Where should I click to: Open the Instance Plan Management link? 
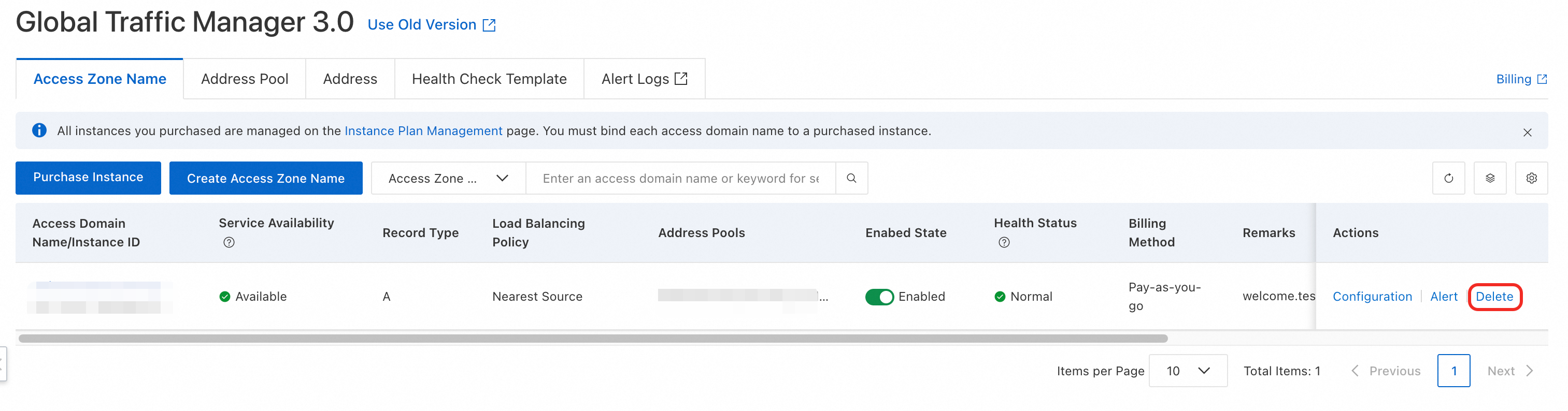click(423, 131)
